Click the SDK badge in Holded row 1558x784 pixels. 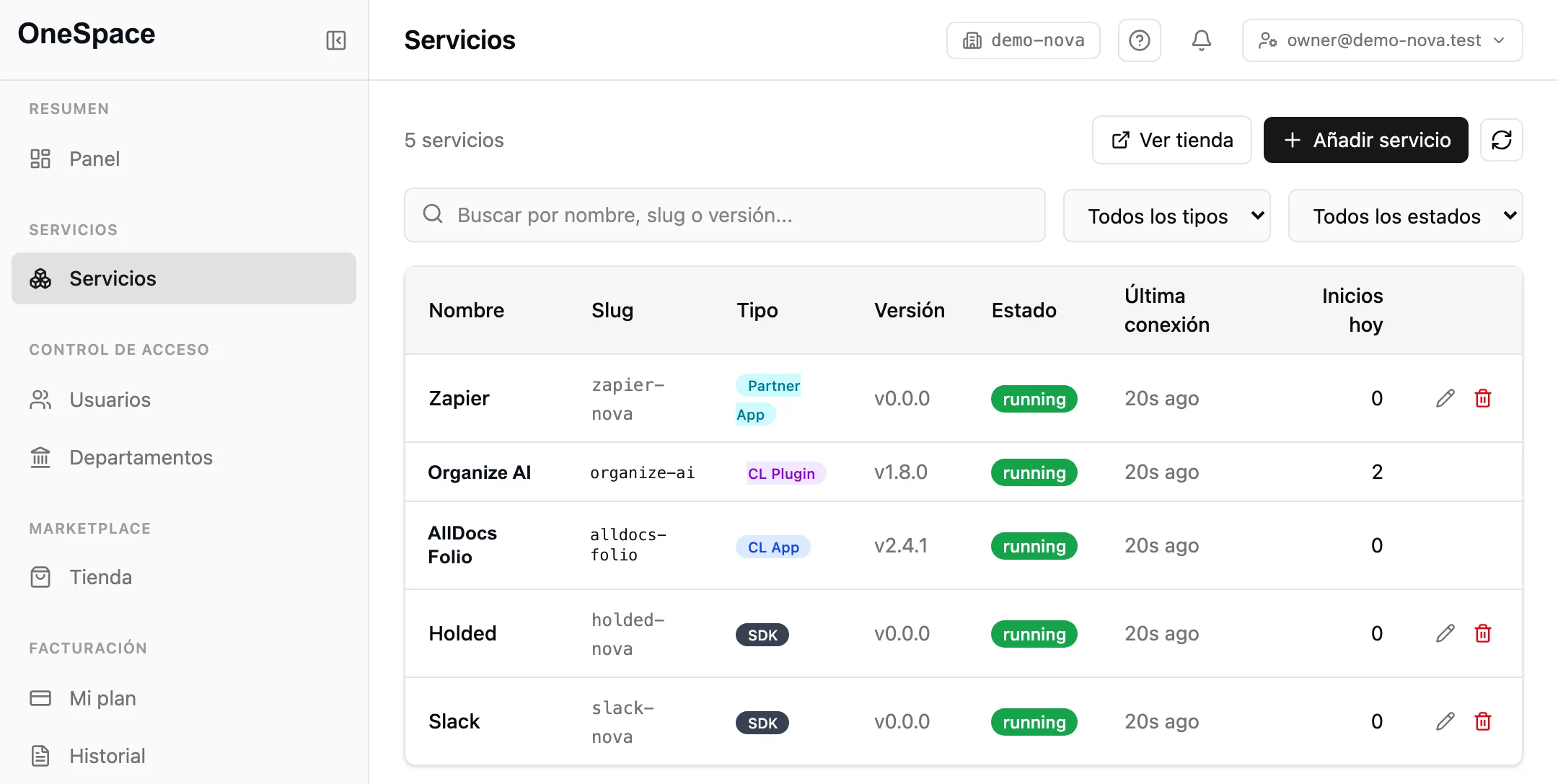[x=762, y=635]
